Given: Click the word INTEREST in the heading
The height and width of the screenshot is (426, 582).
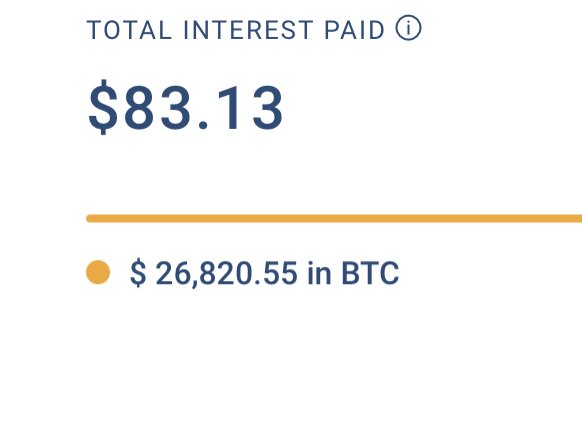Looking at the screenshot, I should [248, 30].
